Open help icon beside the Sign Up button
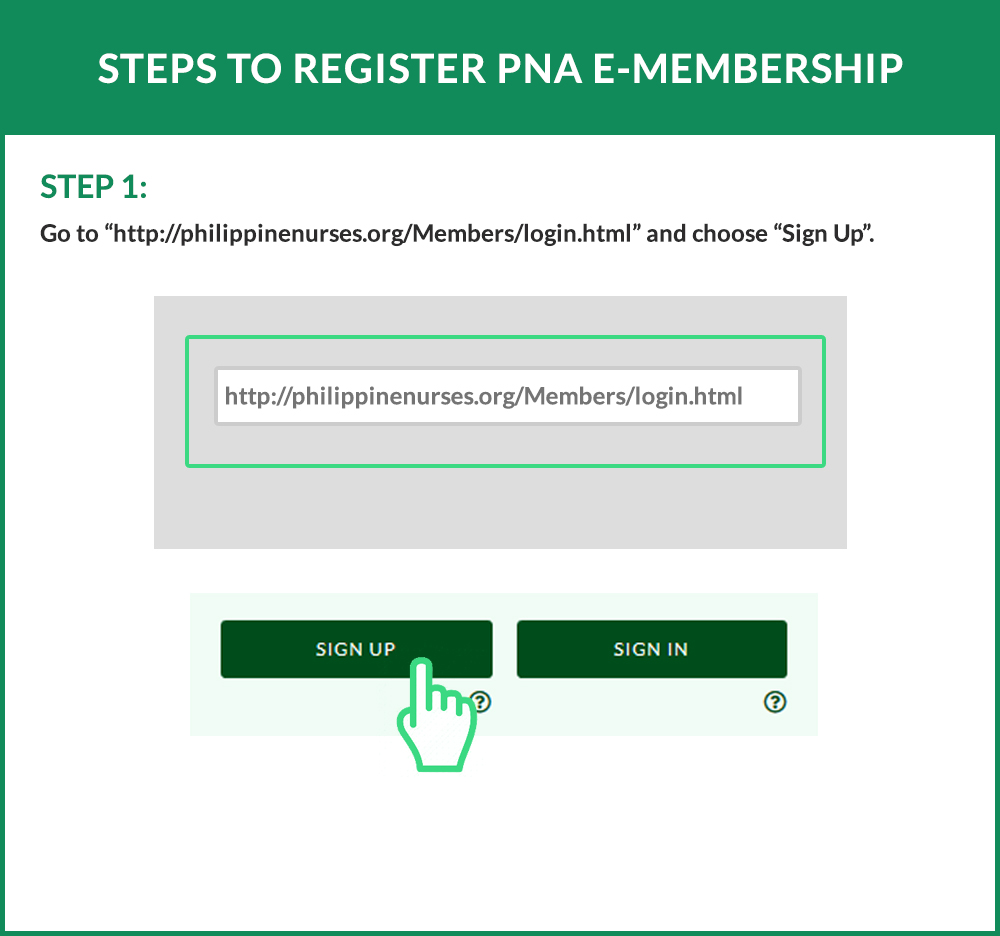1000x936 pixels. click(481, 702)
